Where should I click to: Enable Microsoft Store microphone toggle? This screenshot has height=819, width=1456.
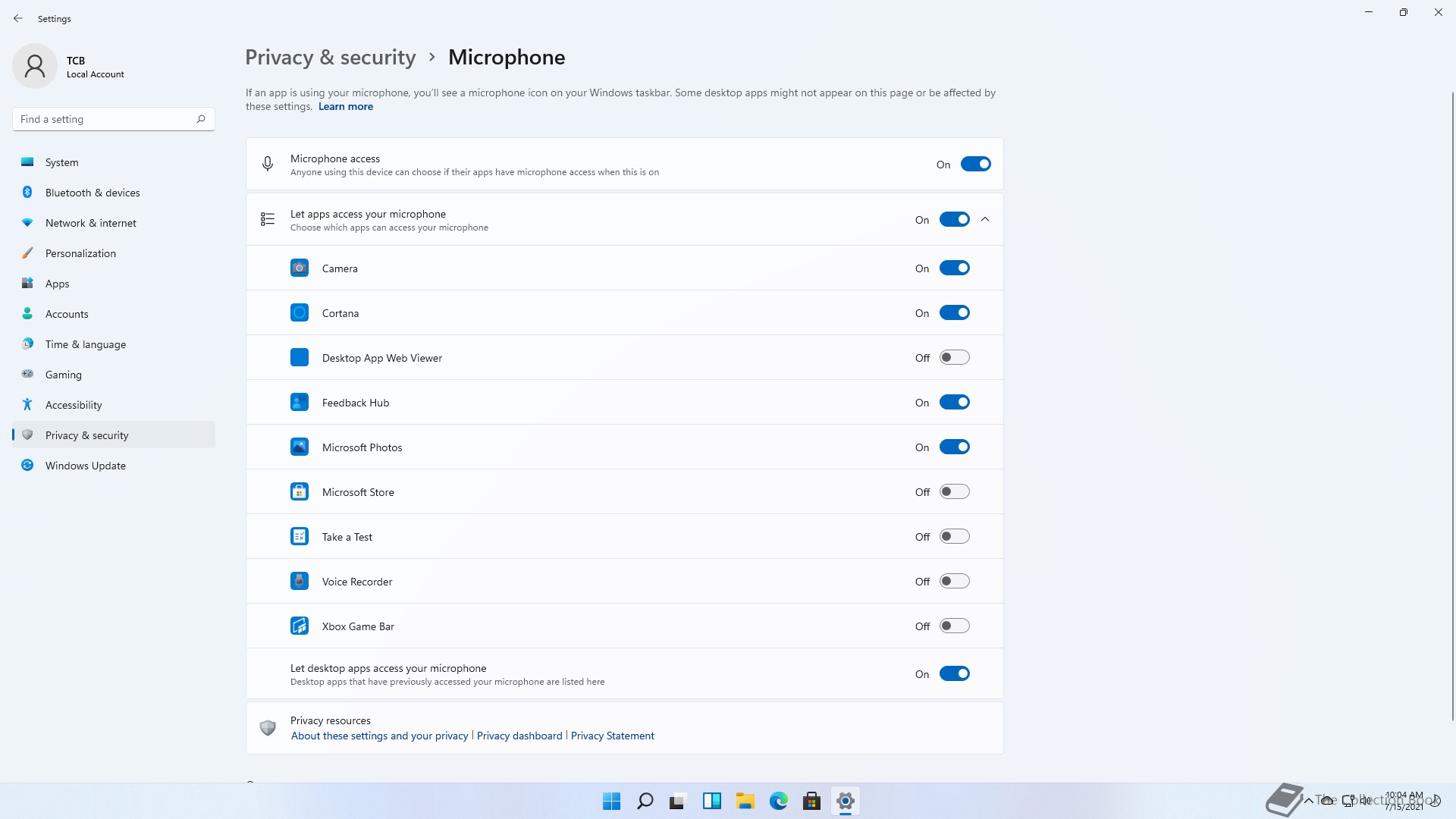(955, 491)
